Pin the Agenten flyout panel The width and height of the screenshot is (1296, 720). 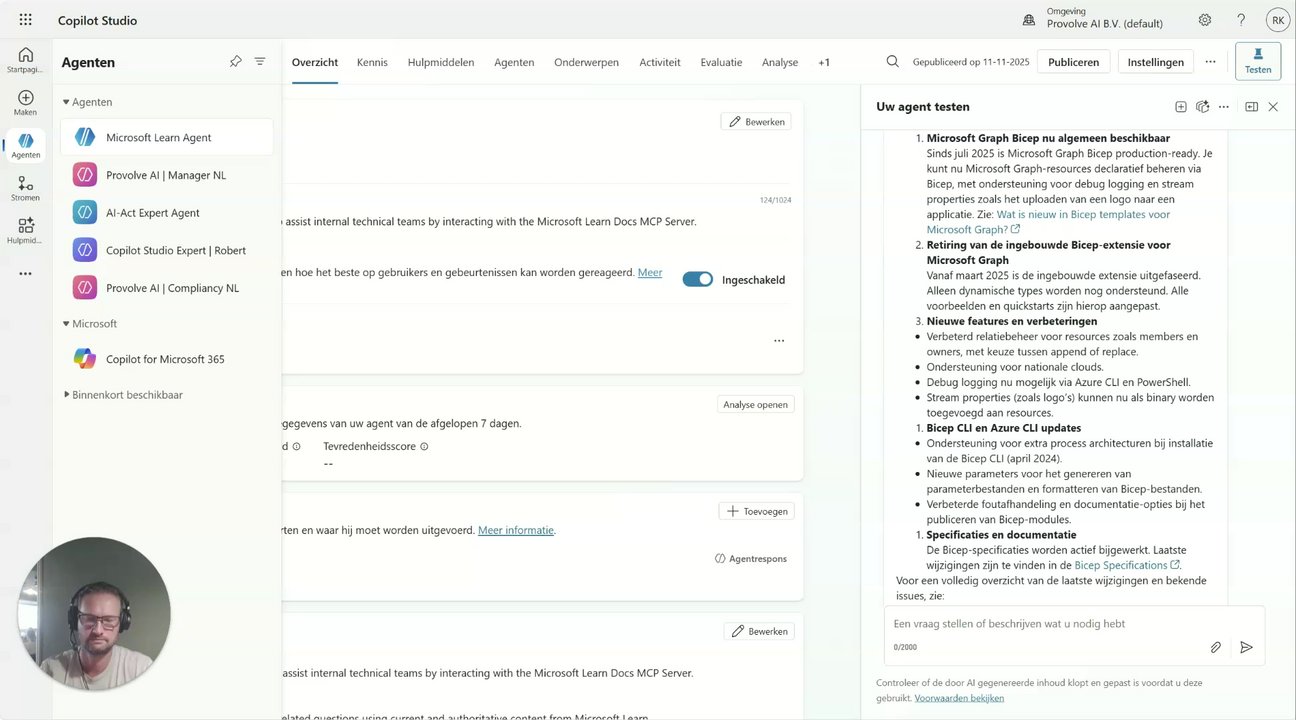(235, 62)
